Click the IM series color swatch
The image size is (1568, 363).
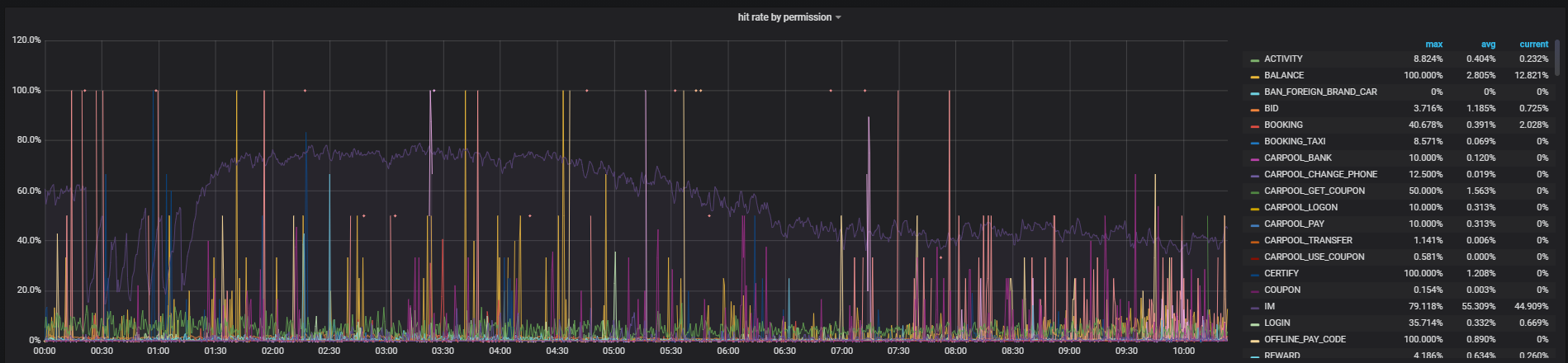click(x=1254, y=307)
